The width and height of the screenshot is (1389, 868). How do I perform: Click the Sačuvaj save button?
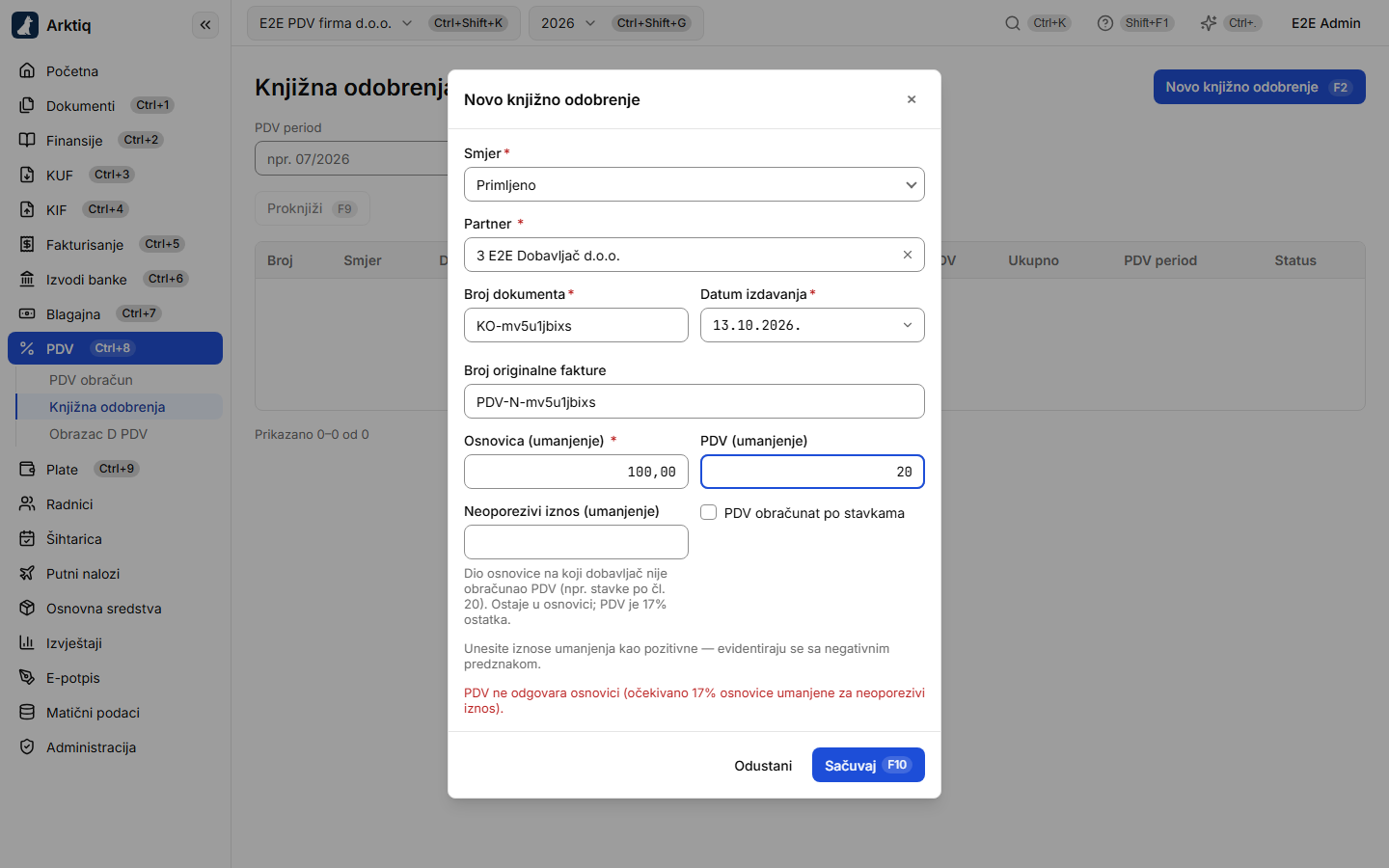(868, 766)
